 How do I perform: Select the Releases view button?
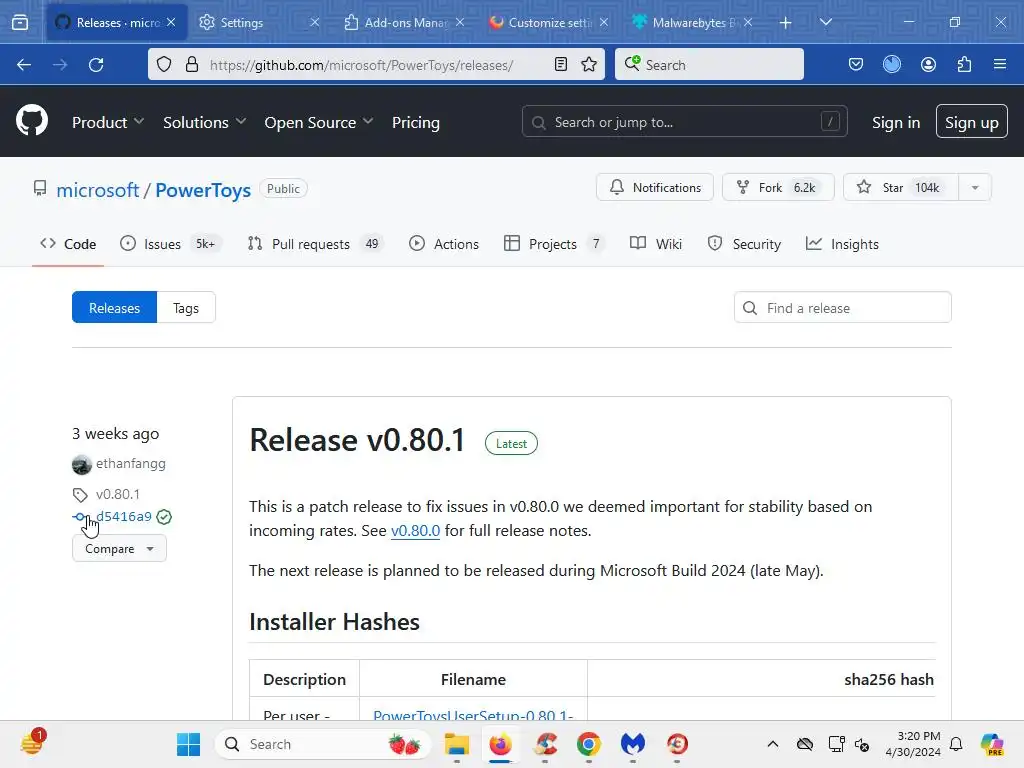pyautogui.click(x=114, y=308)
